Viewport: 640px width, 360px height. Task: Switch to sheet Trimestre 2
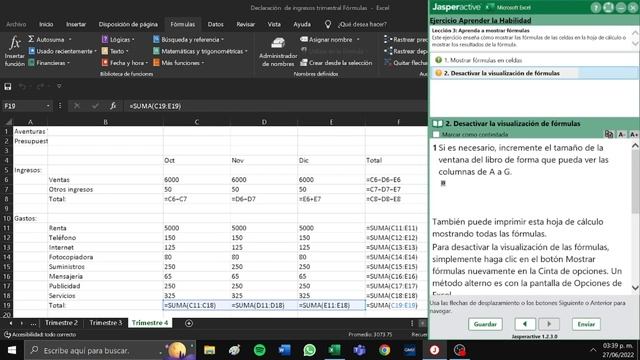(61, 323)
